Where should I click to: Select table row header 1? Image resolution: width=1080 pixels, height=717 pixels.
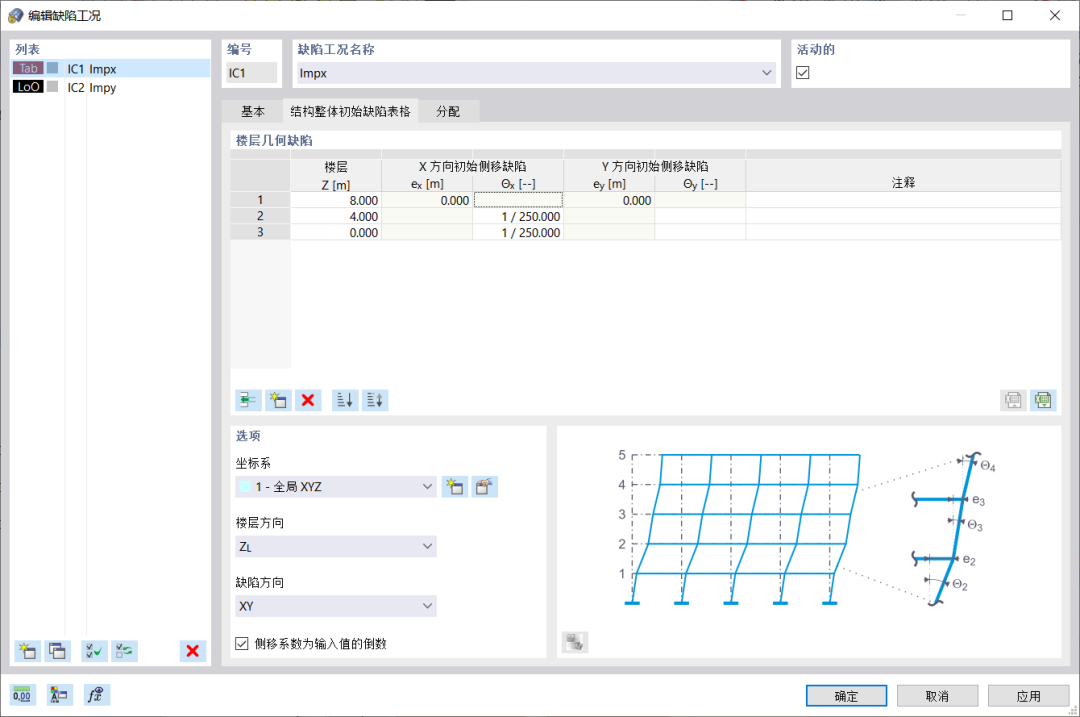[260, 200]
